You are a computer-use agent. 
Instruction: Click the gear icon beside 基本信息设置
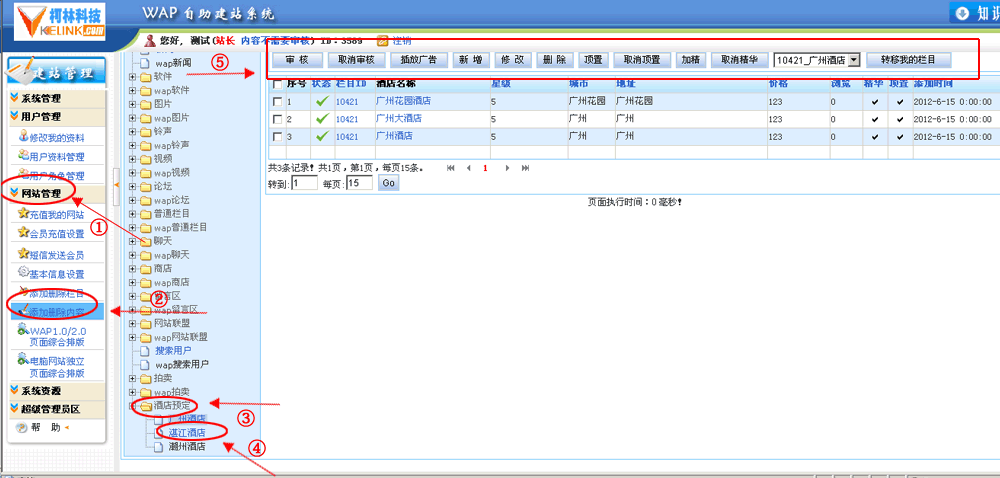(x=24, y=273)
